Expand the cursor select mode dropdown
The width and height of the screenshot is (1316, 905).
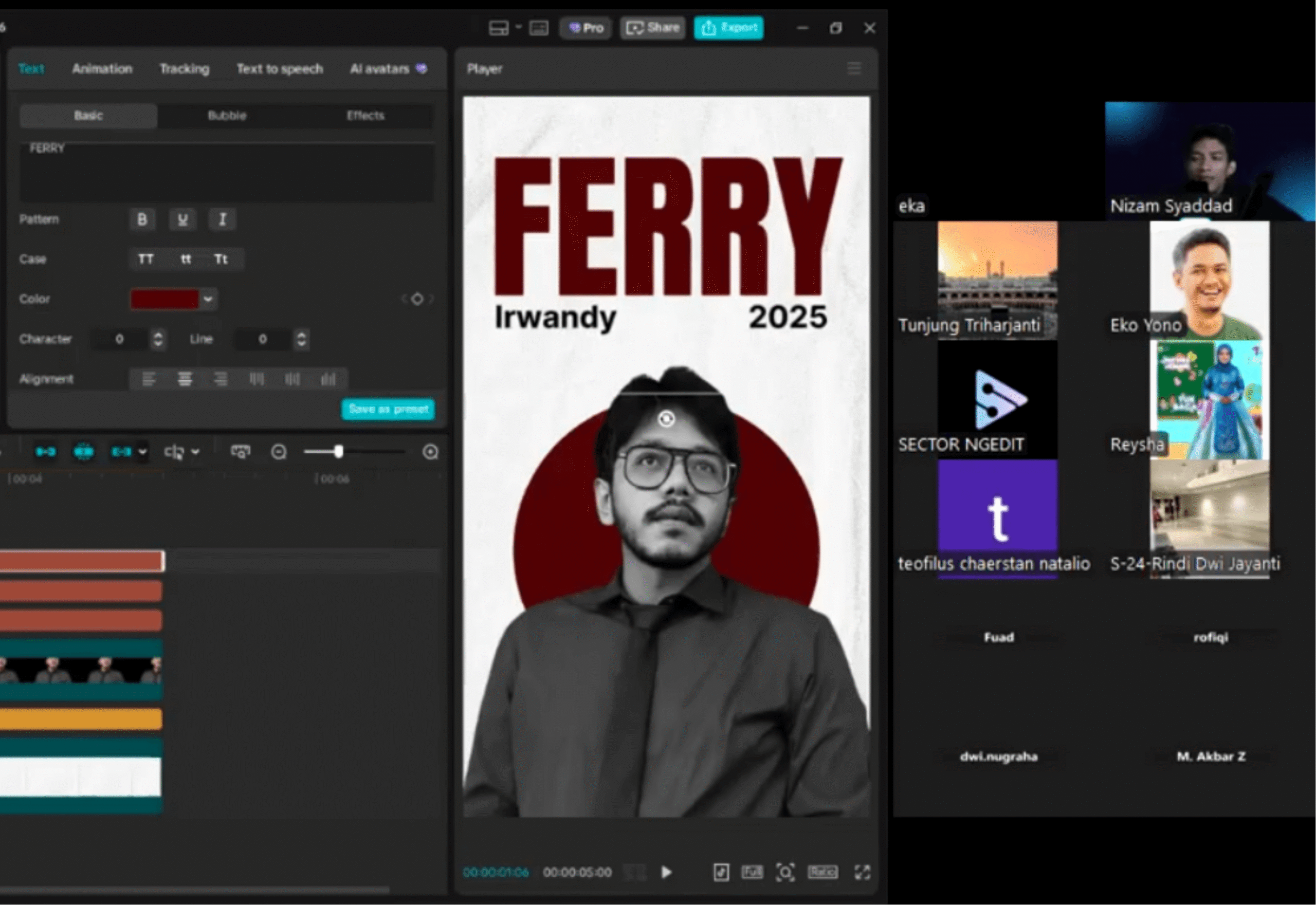point(195,452)
